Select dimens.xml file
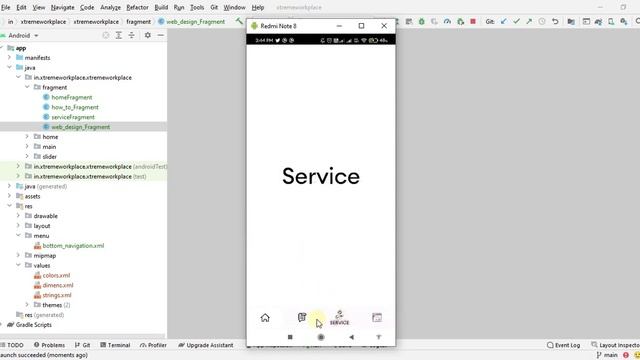 click(58, 285)
